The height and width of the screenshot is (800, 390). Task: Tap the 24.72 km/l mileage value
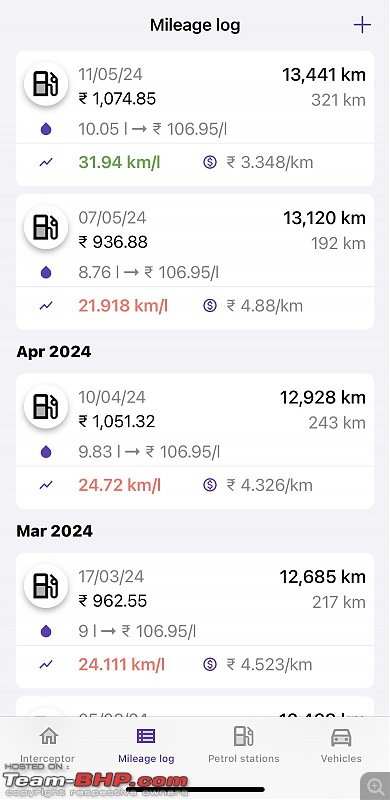(x=119, y=485)
